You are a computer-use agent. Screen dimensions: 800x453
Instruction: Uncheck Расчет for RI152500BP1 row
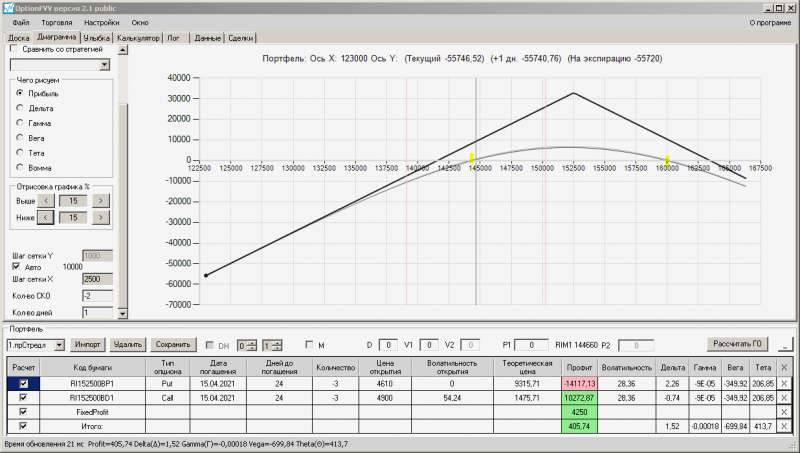(23, 384)
